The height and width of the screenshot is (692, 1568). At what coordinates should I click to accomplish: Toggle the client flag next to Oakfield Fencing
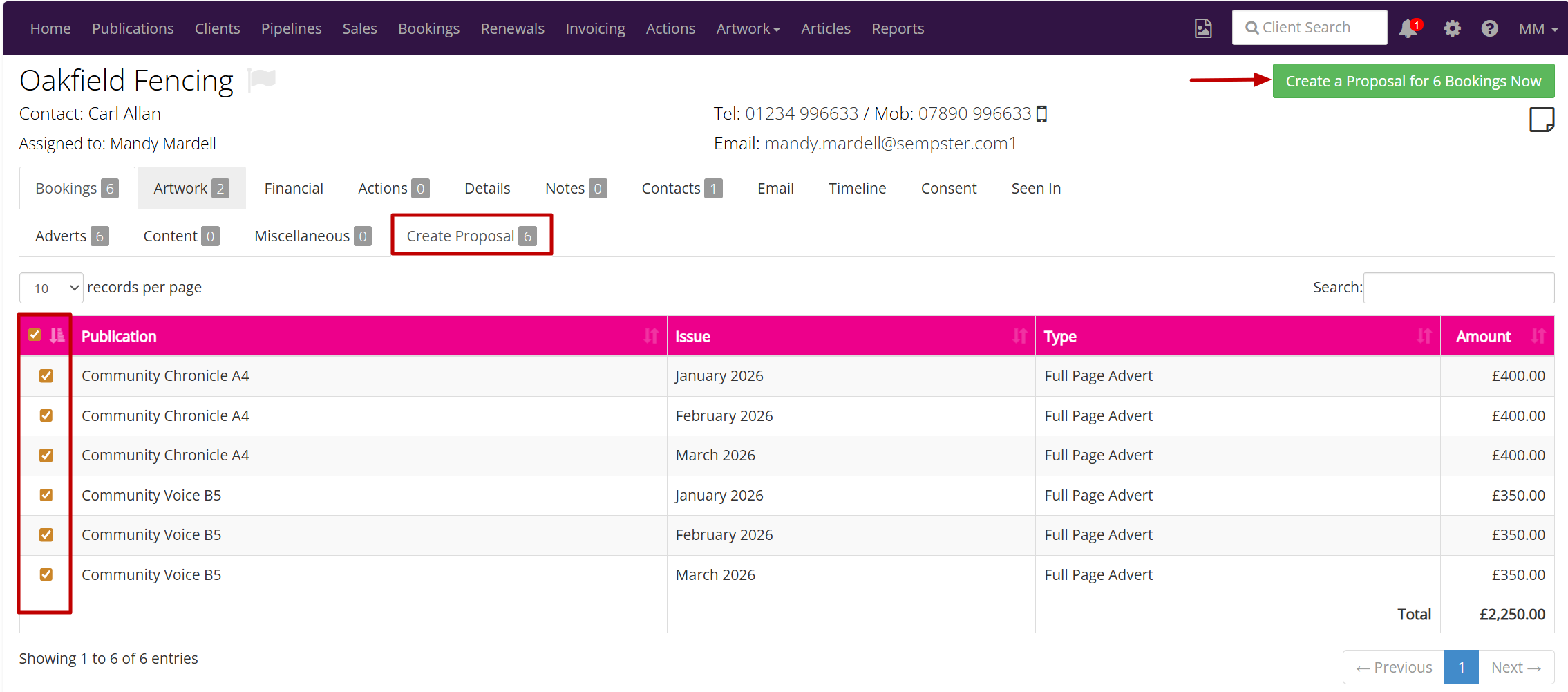click(x=262, y=80)
